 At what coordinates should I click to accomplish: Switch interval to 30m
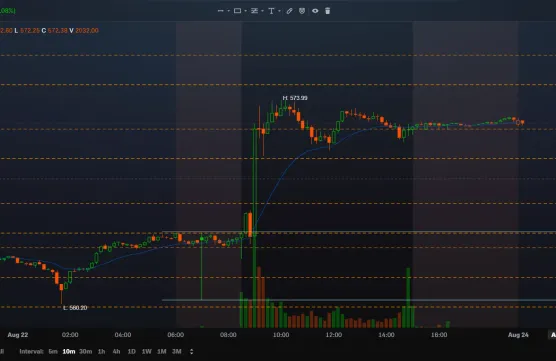pyautogui.click(x=85, y=351)
